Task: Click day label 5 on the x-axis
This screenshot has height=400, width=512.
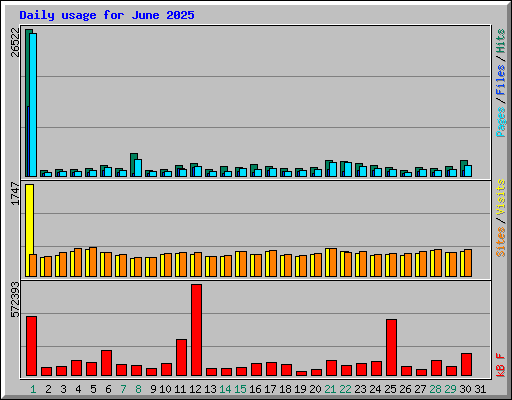Action: tap(93, 389)
